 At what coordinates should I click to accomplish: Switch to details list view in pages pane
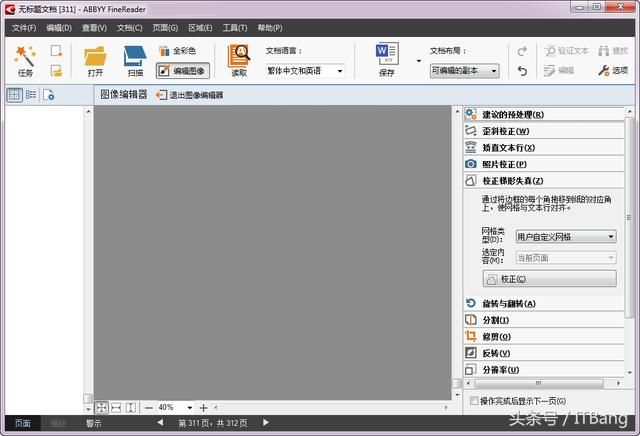pos(31,95)
